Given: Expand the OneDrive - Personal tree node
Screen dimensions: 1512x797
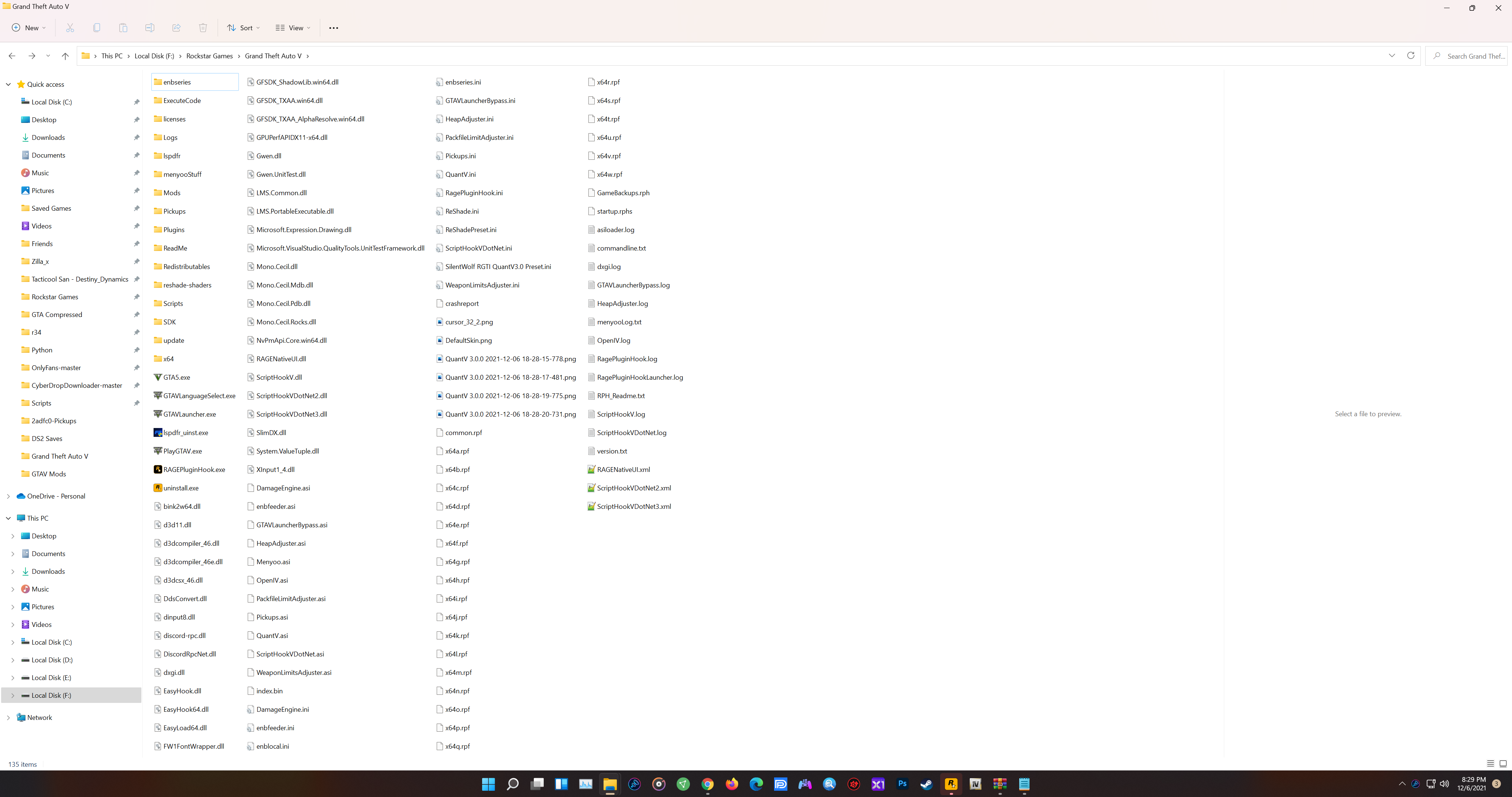Looking at the screenshot, I should pos(8,496).
